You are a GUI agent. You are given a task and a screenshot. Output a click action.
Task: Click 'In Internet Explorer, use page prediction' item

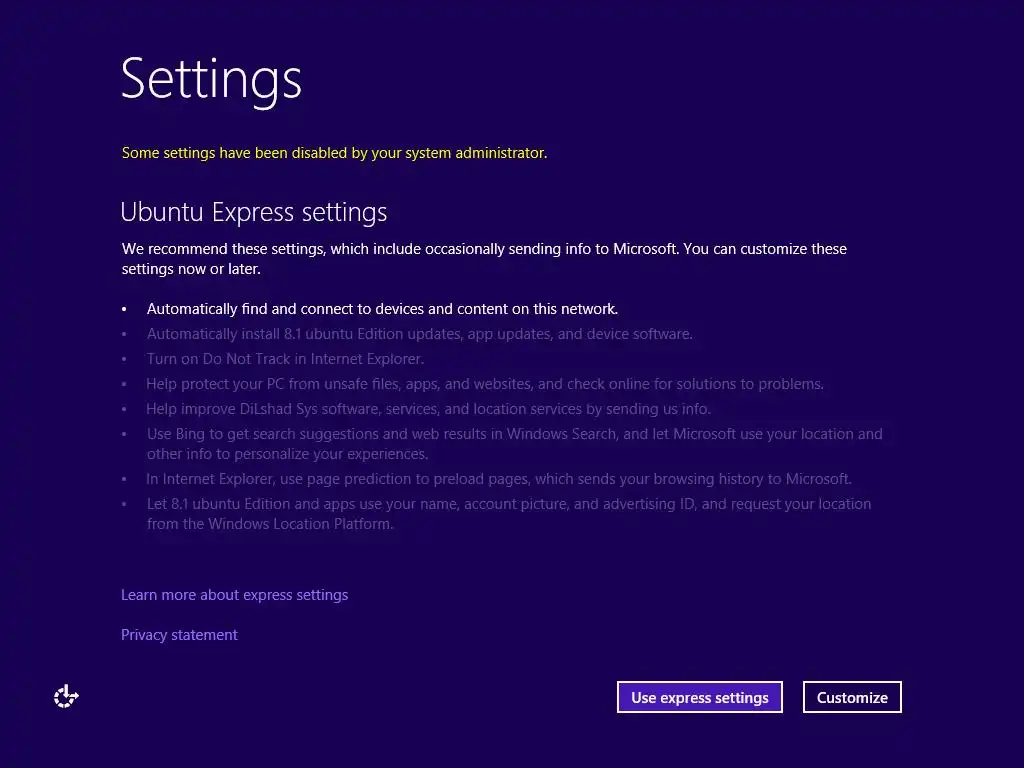click(x=499, y=479)
